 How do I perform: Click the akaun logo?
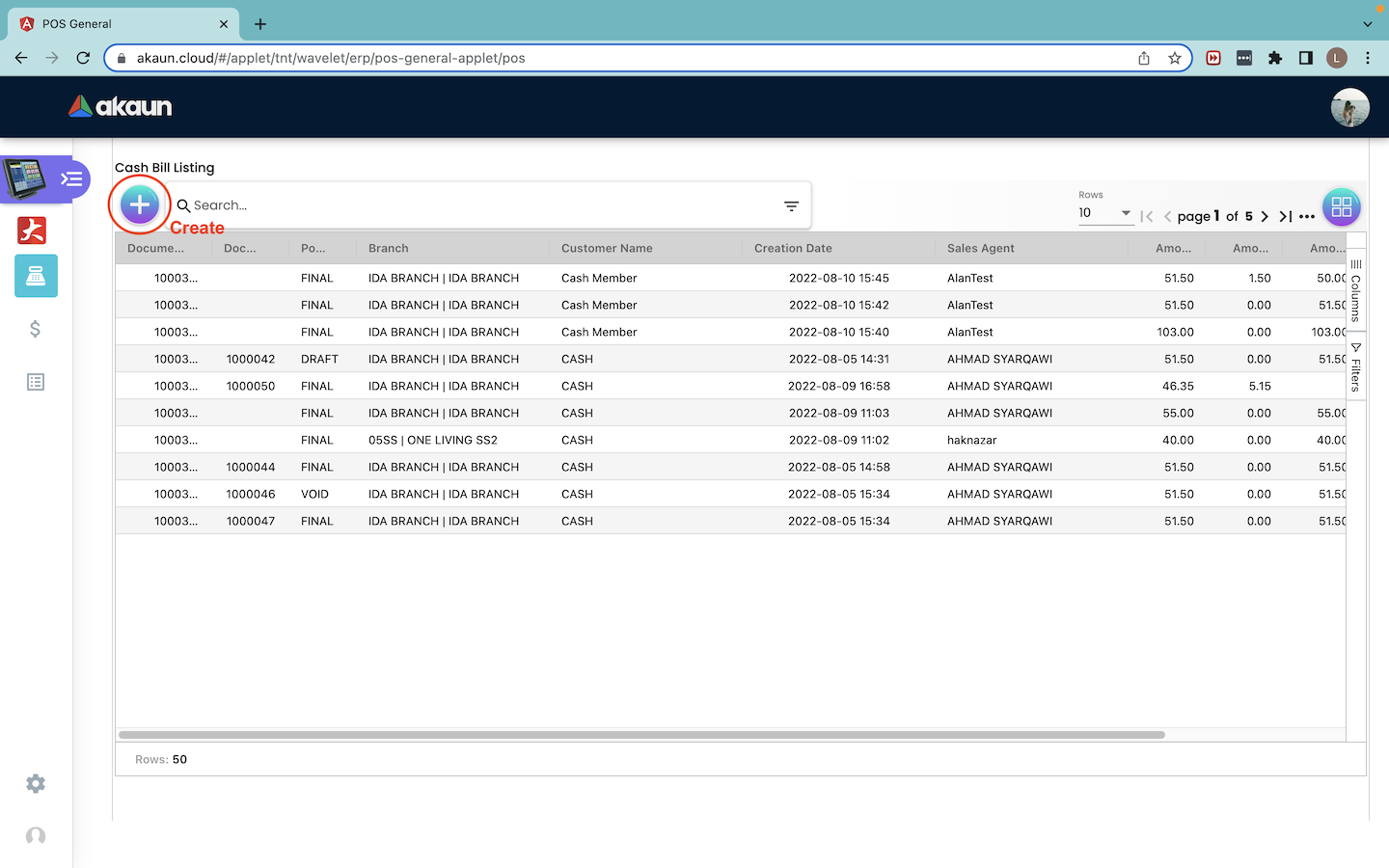tap(121, 106)
